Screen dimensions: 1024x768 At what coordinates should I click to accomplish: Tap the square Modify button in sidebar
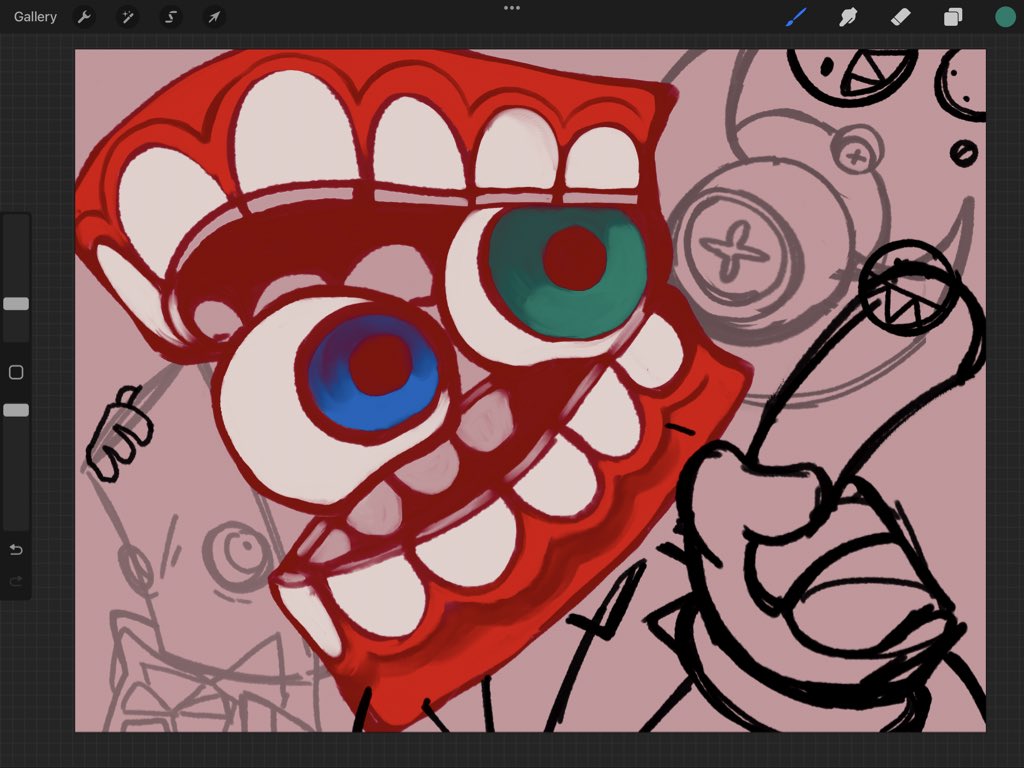tap(16, 372)
